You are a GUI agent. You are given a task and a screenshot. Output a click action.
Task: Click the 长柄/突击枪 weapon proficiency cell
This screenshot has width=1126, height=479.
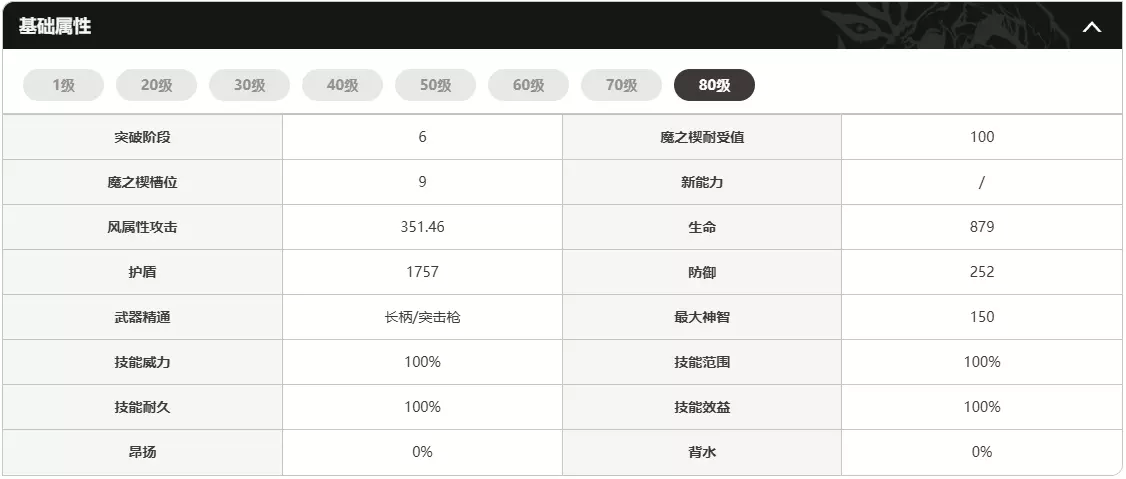pos(422,317)
